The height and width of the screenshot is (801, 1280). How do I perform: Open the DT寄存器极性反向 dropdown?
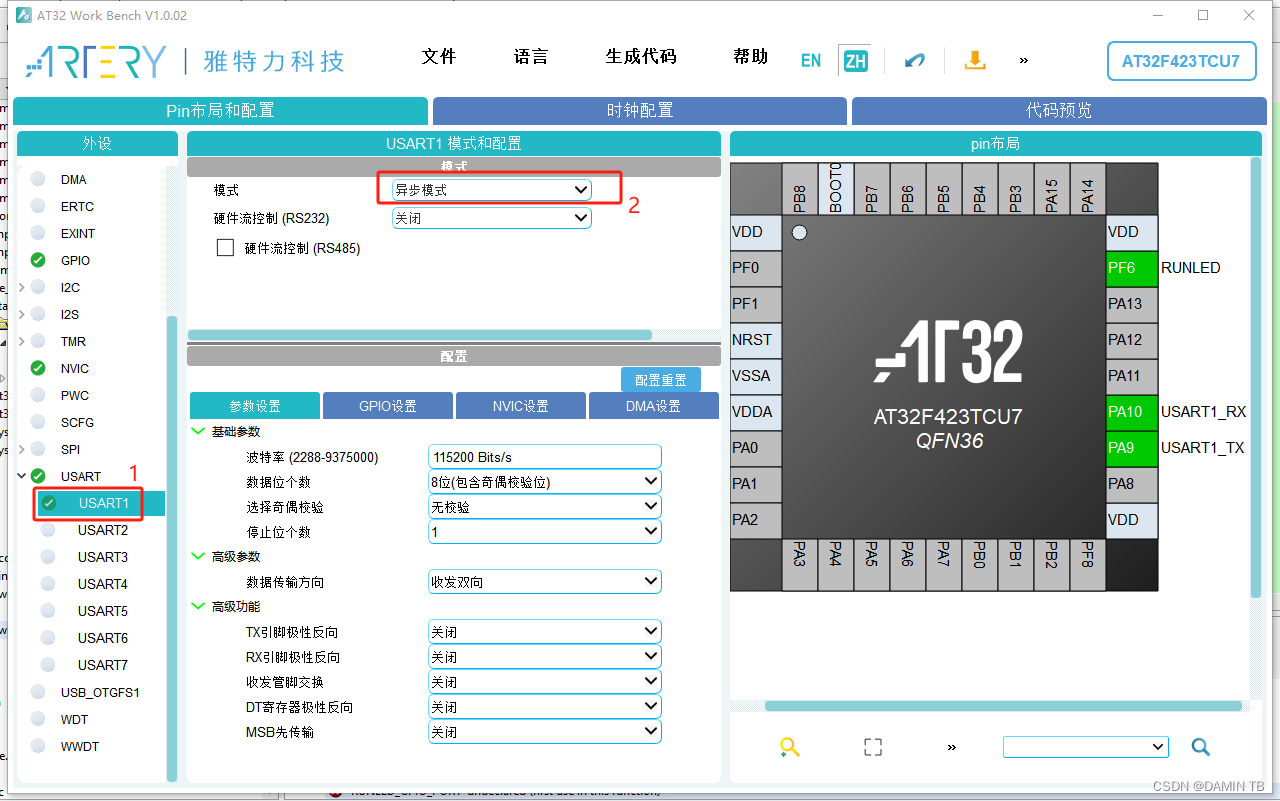(x=545, y=707)
